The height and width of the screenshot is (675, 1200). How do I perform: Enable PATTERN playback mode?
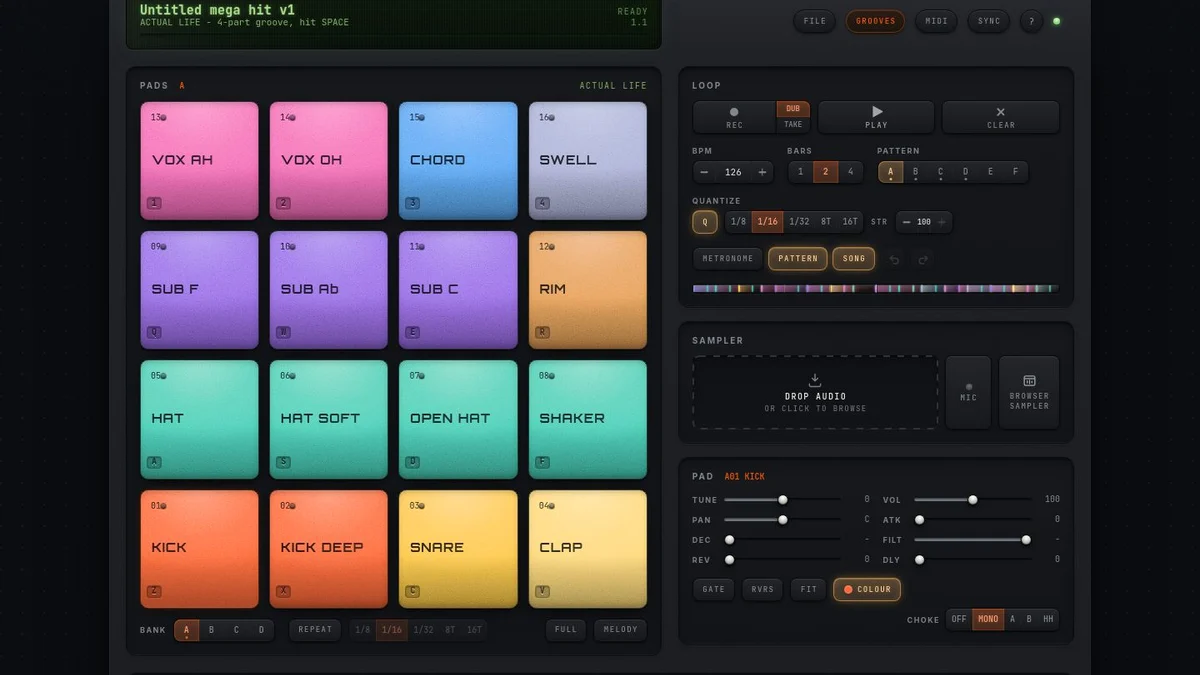798,259
